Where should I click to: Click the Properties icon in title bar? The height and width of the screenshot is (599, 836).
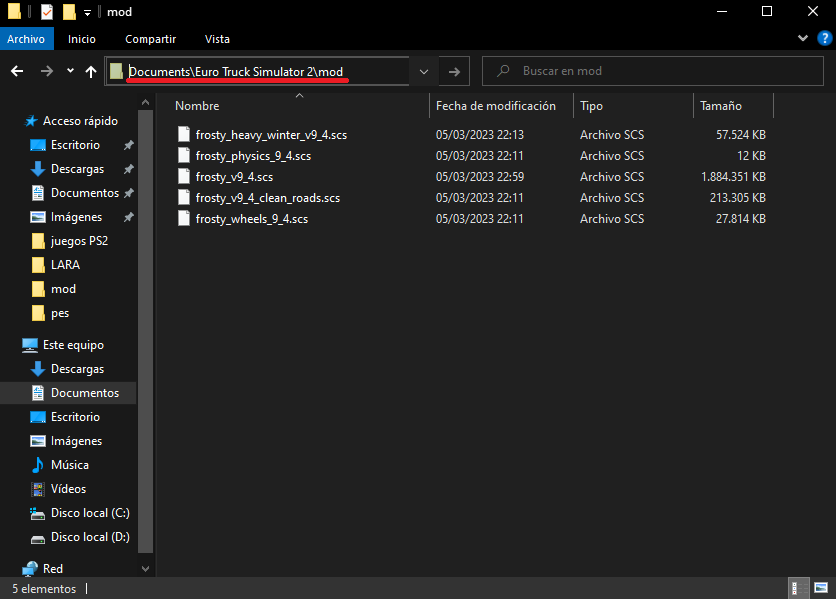(47, 12)
